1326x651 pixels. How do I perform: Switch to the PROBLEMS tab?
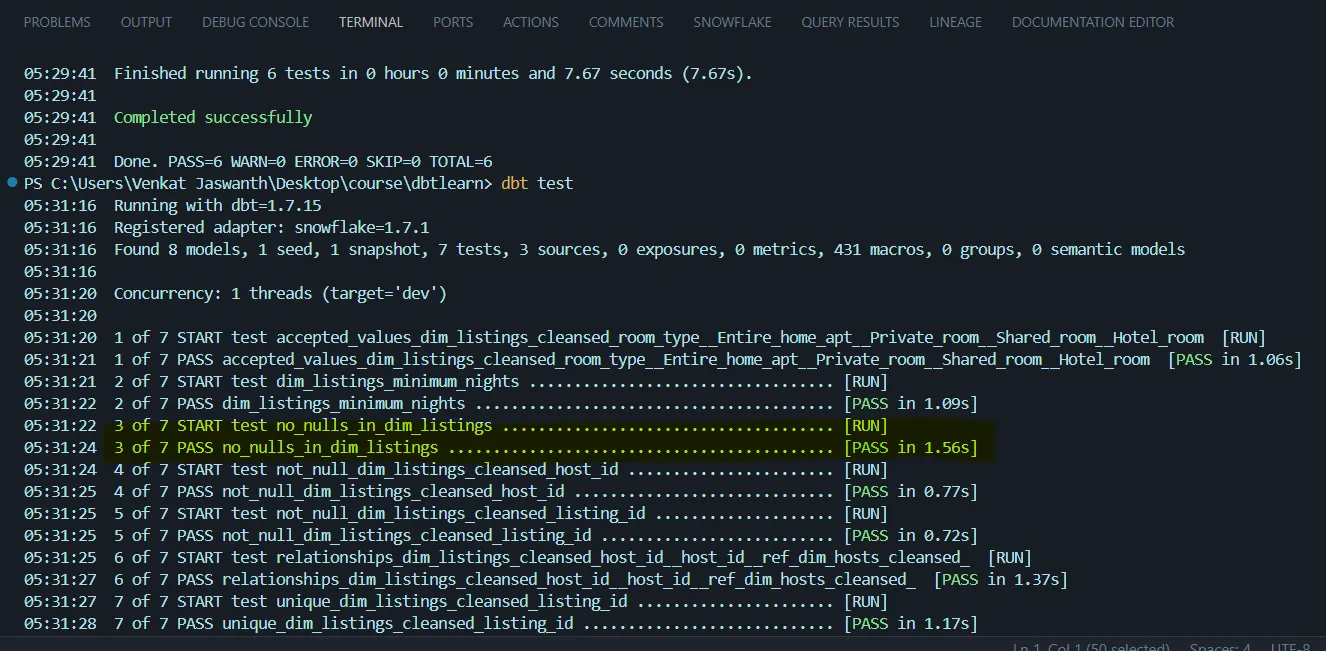(x=57, y=21)
